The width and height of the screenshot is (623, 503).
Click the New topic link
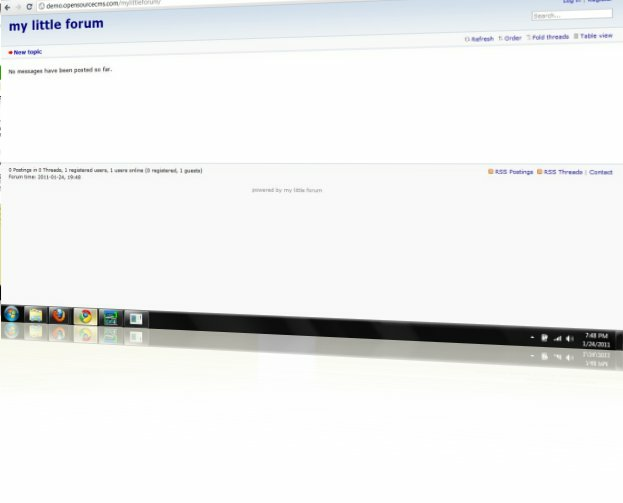pos(27,52)
